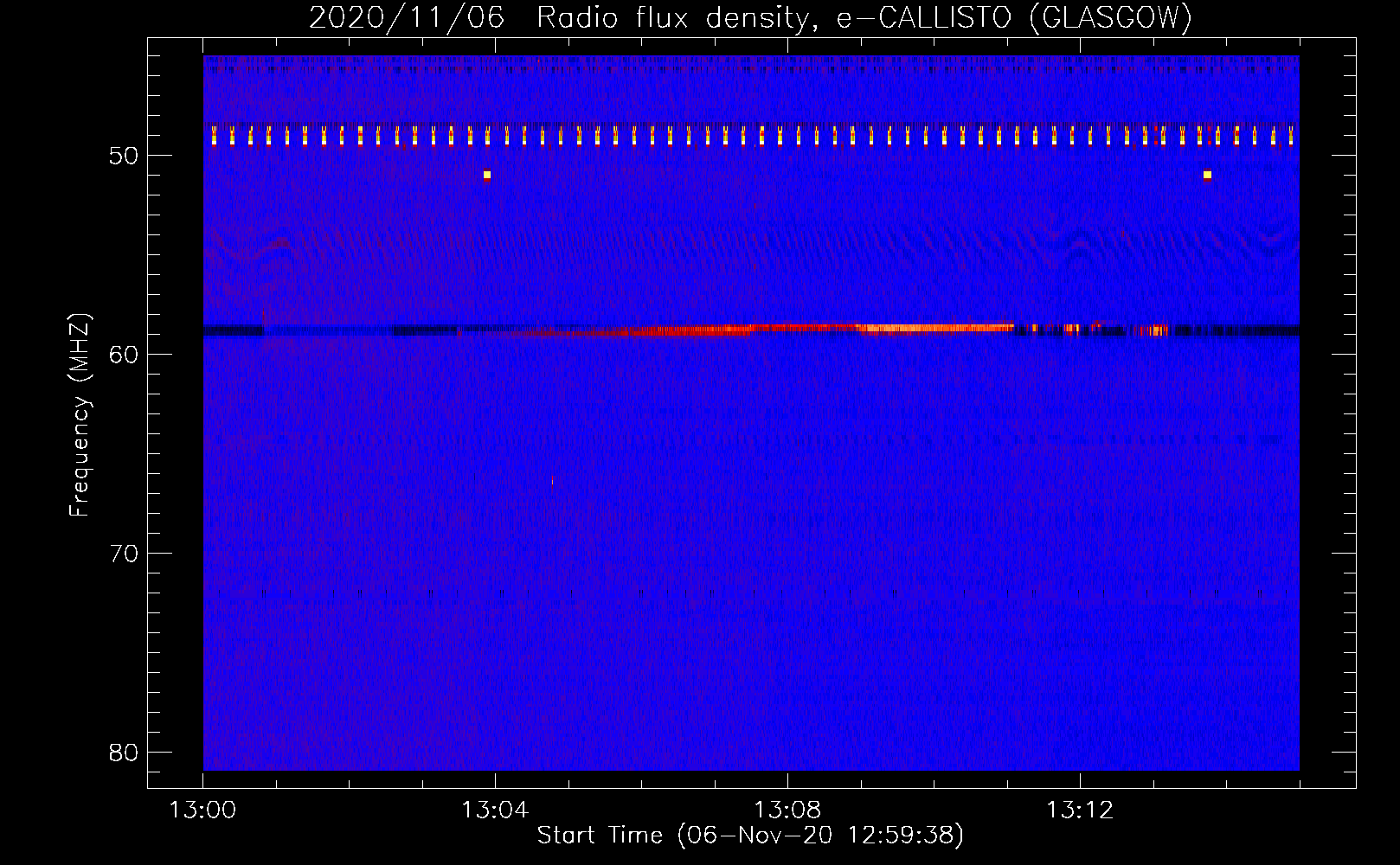The height and width of the screenshot is (865, 1400).
Task: Click the 50 frequency tick label
Action: pos(125,156)
